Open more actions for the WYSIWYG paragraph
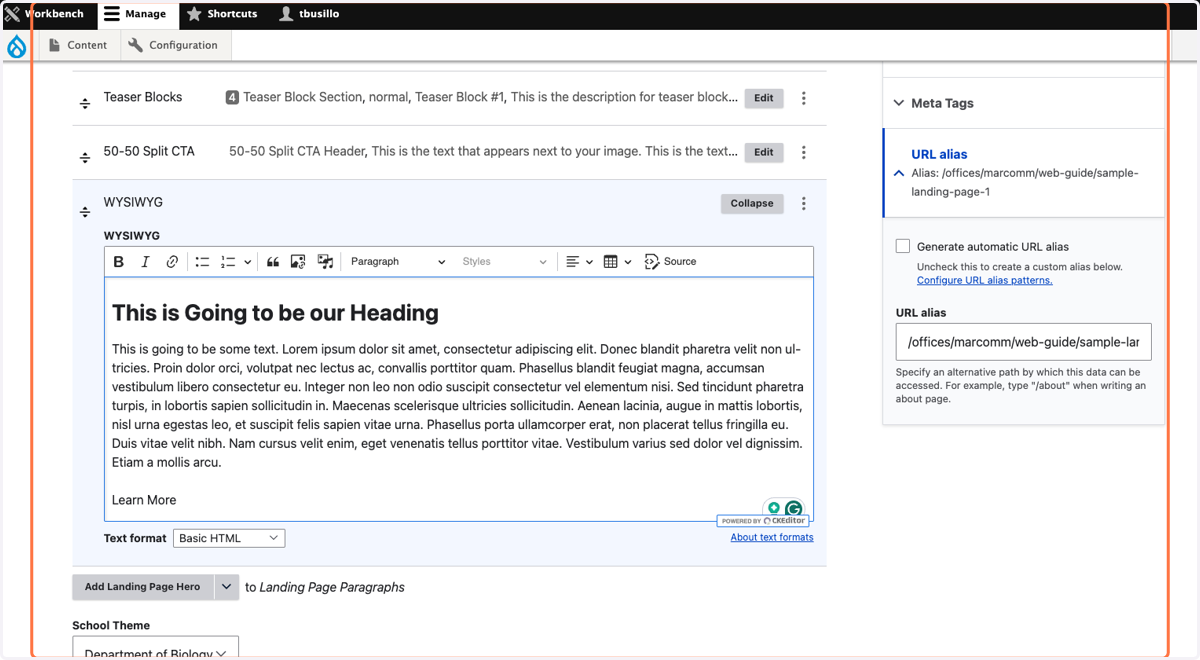 804,203
